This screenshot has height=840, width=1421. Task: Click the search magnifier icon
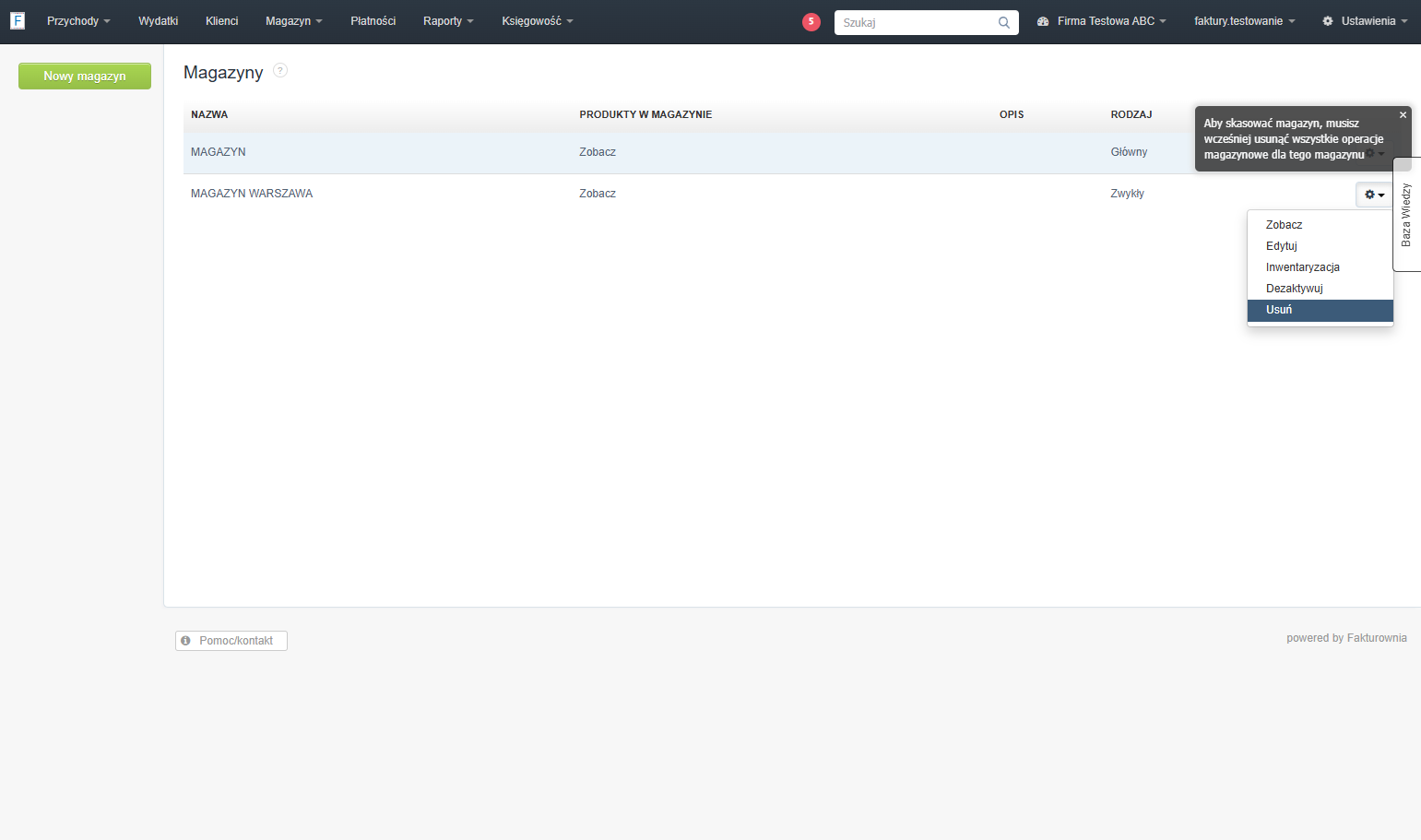[x=1004, y=22]
